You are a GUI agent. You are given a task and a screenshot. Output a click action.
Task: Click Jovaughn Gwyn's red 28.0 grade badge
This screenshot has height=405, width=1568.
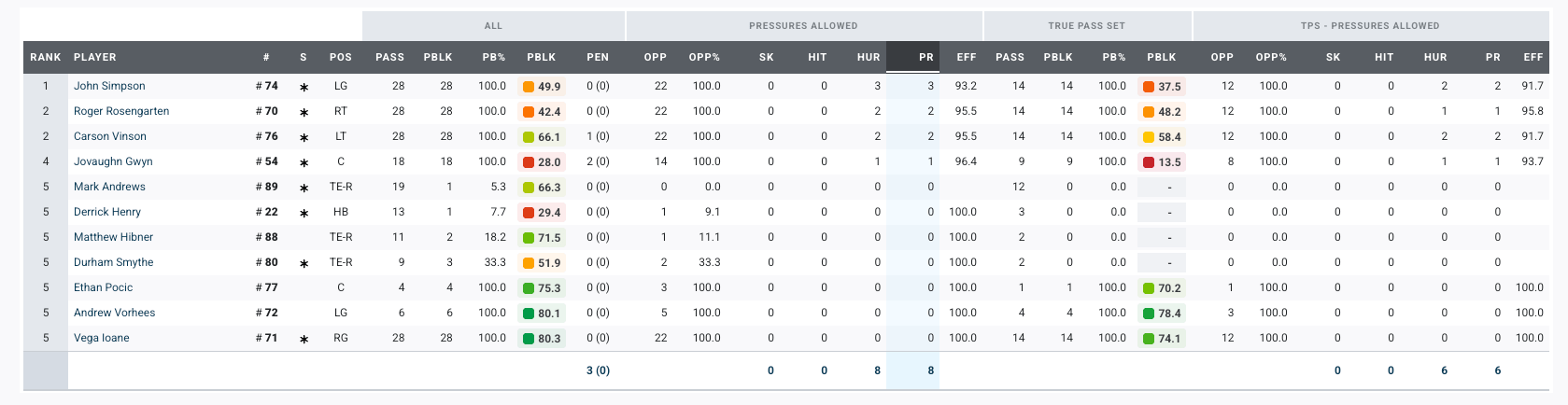coord(542,161)
